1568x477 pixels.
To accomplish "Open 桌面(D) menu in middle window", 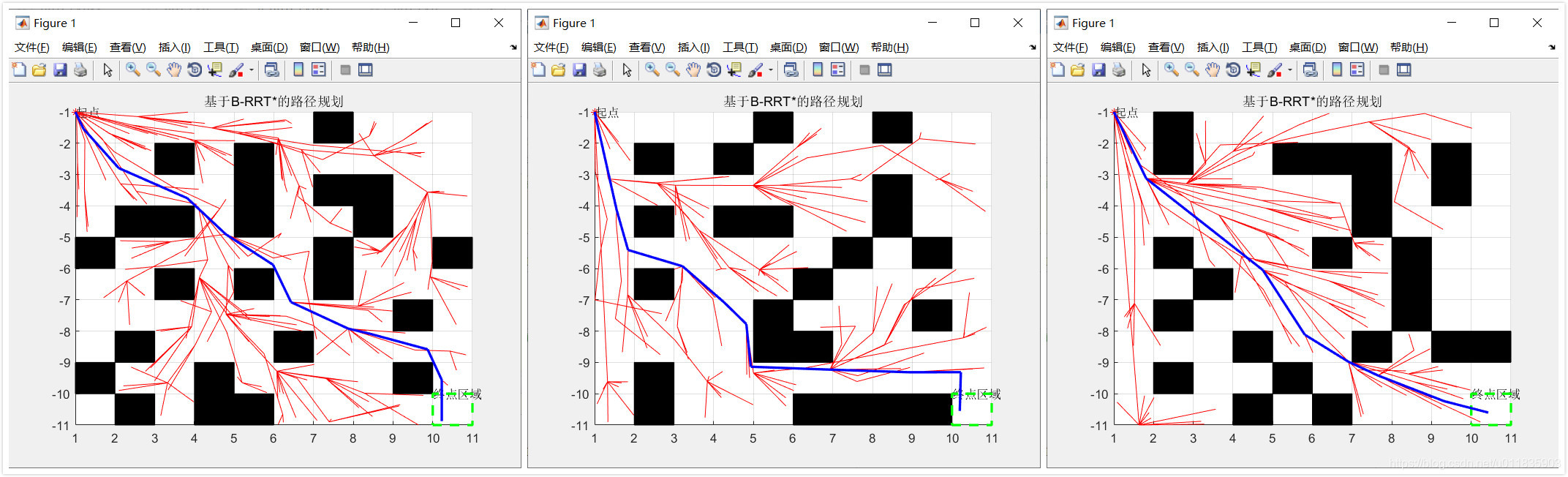I will tap(788, 48).
